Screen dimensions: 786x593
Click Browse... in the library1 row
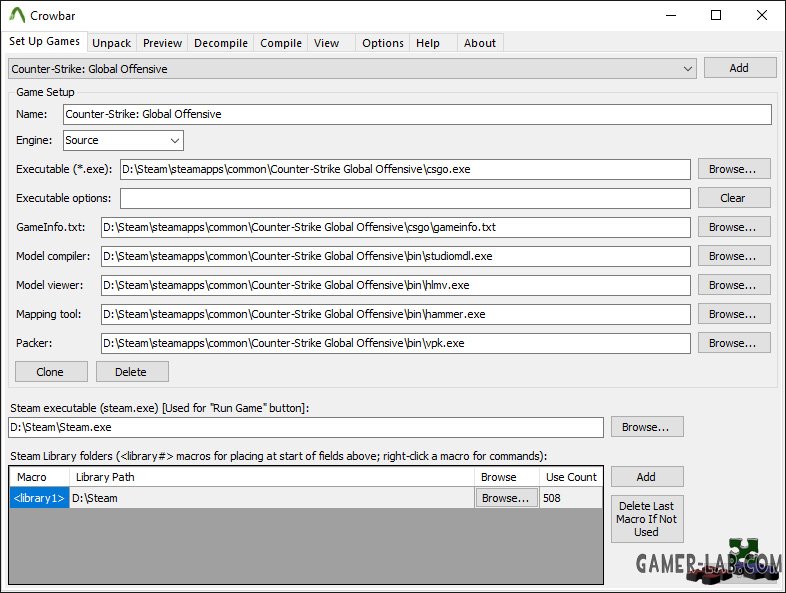[x=506, y=498]
